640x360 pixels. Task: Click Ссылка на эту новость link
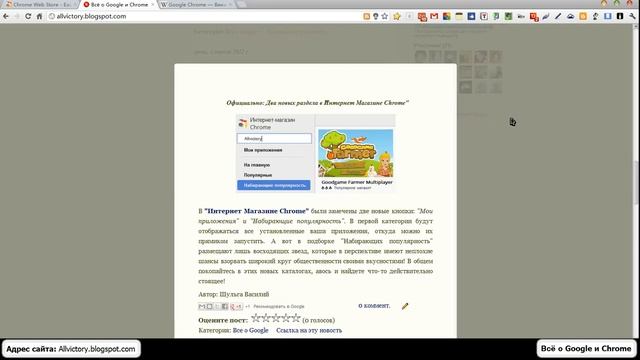pos(309,330)
